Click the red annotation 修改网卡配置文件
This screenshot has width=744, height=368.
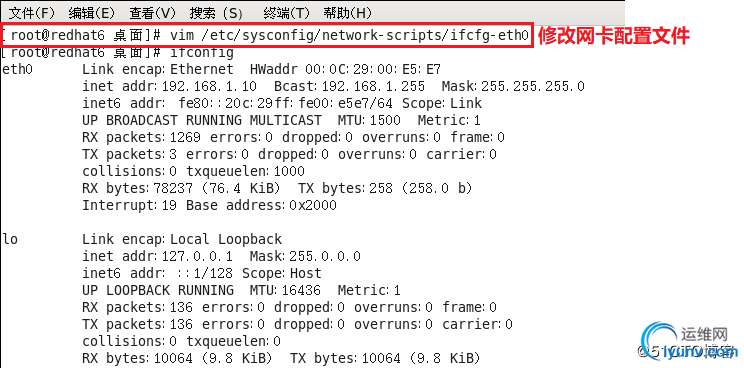pos(614,36)
